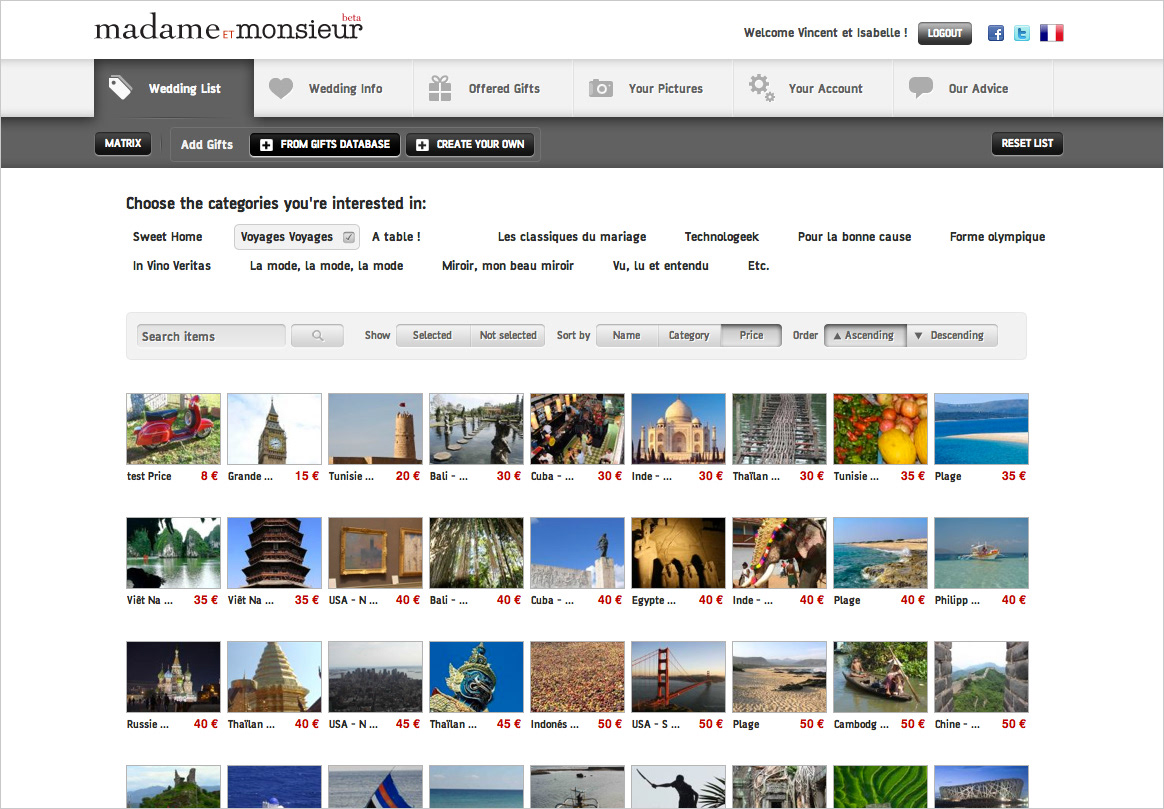Select the Inde elephant 40 € thumbnail
The width and height of the screenshot is (1164, 809).
(x=779, y=553)
